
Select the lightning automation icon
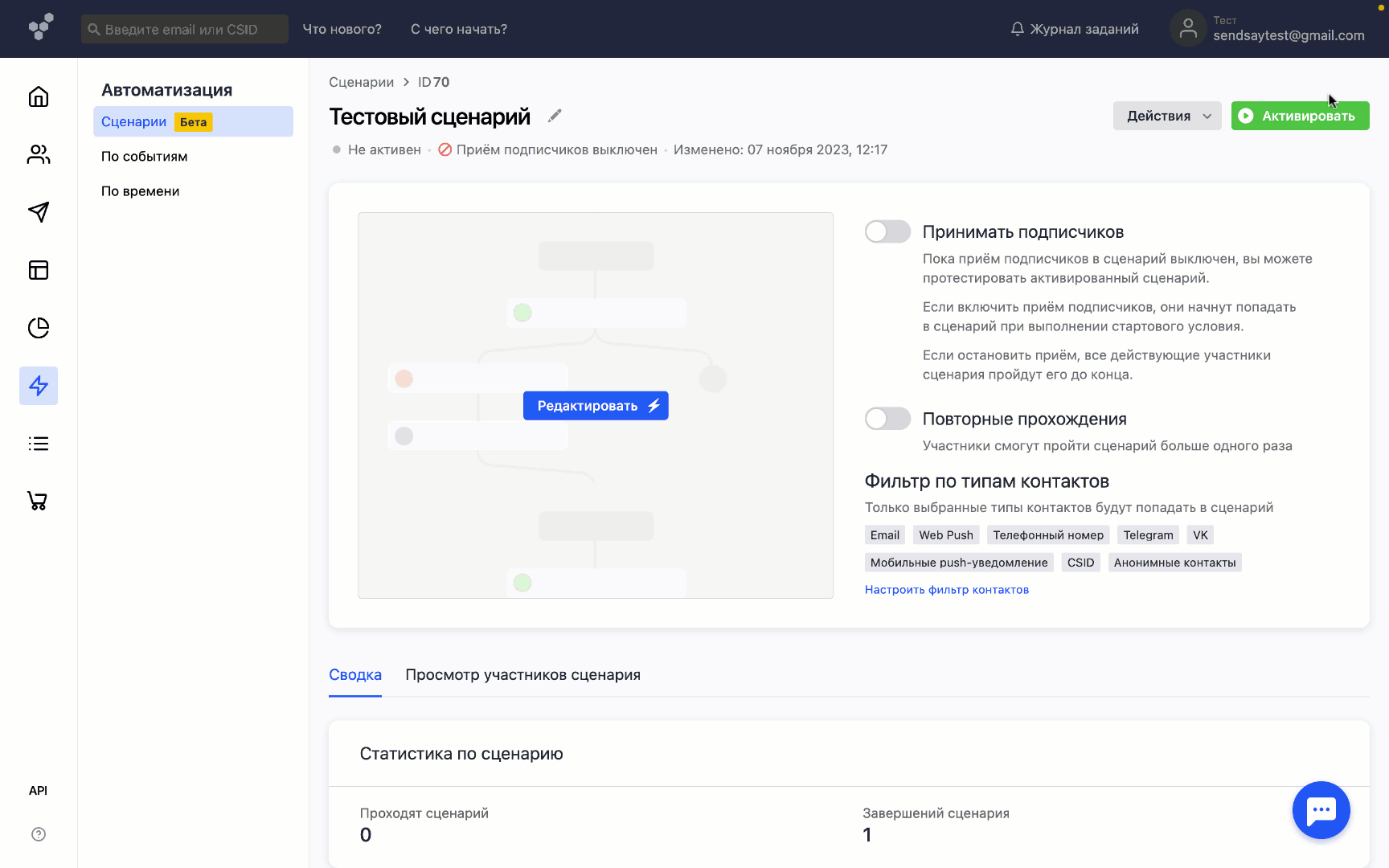(x=38, y=386)
